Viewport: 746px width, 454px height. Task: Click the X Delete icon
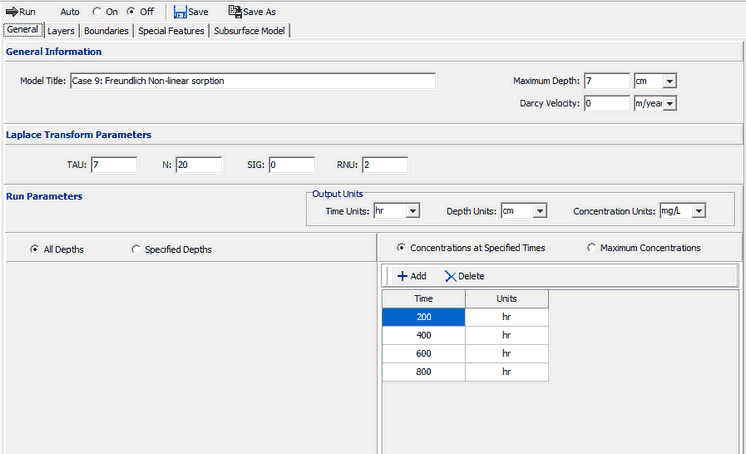click(x=450, y=276)
